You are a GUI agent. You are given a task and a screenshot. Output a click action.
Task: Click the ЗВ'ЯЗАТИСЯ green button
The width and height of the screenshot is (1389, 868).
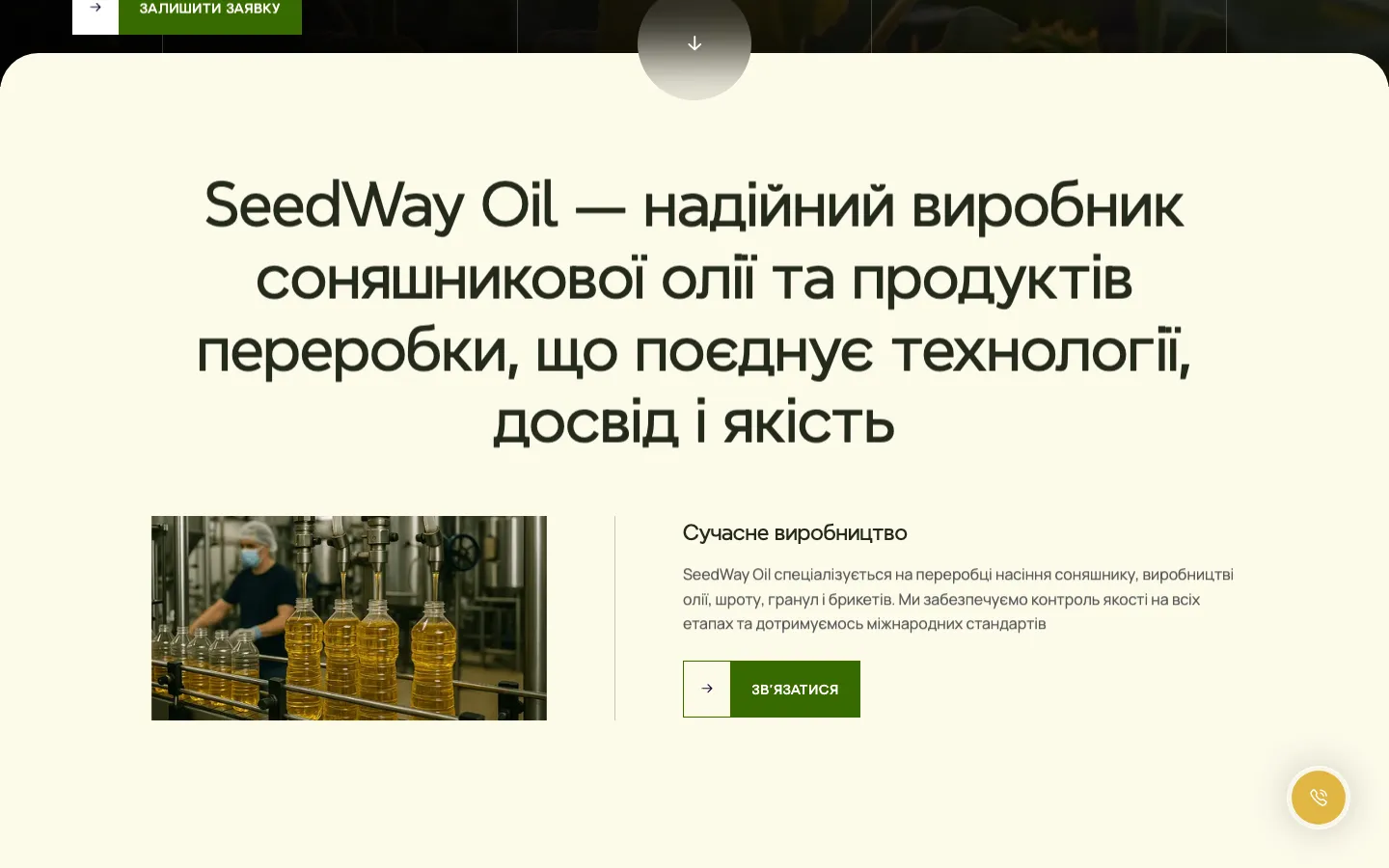coord(795,689)
